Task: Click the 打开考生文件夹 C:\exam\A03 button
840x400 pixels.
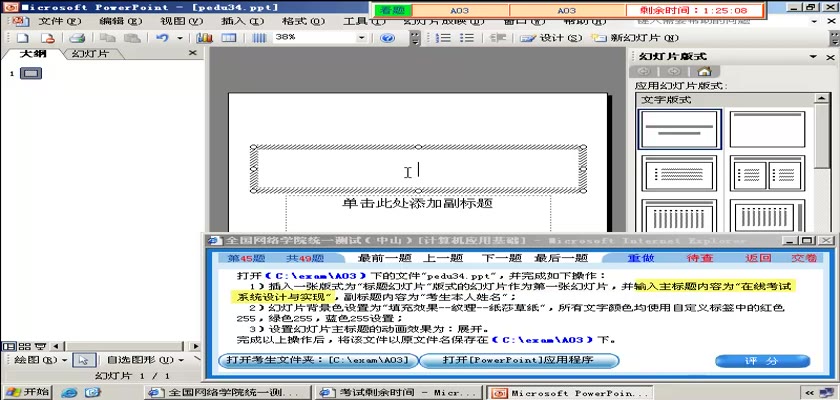Action: pos(318,360)
